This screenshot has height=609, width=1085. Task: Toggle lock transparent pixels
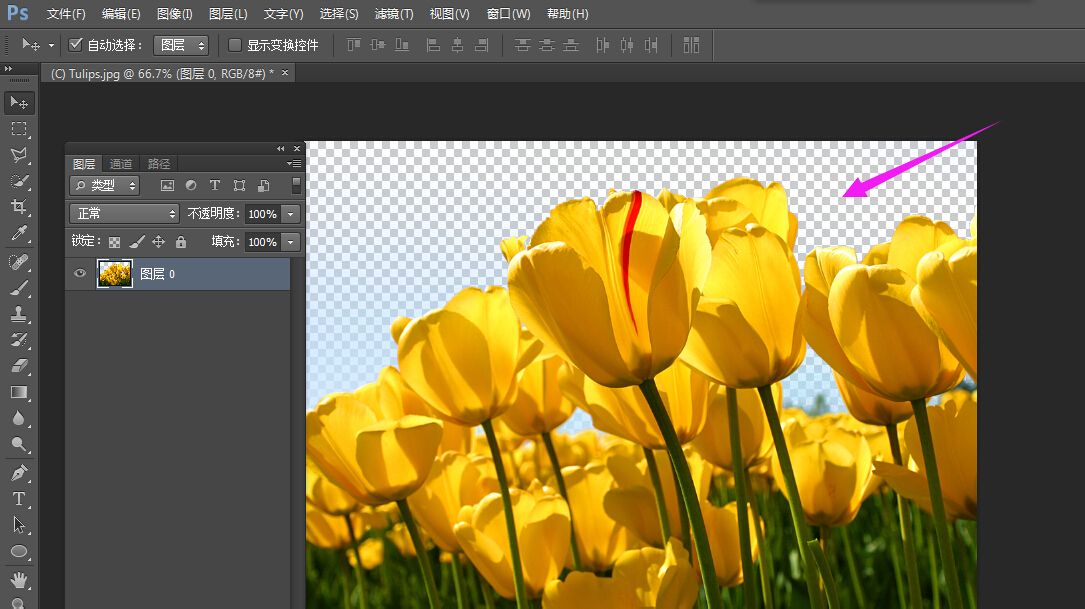(x=115, y=242)
